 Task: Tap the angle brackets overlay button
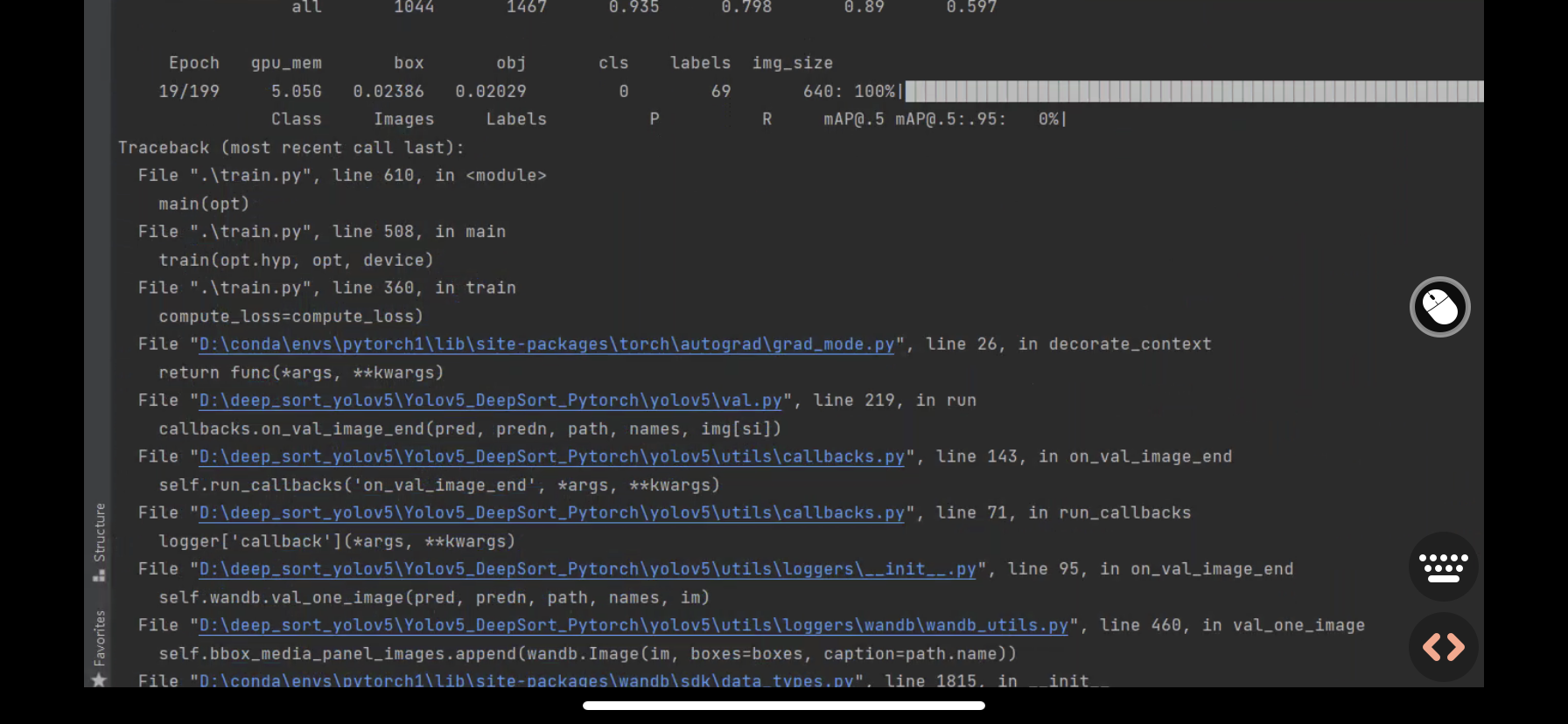[1443, 647]
